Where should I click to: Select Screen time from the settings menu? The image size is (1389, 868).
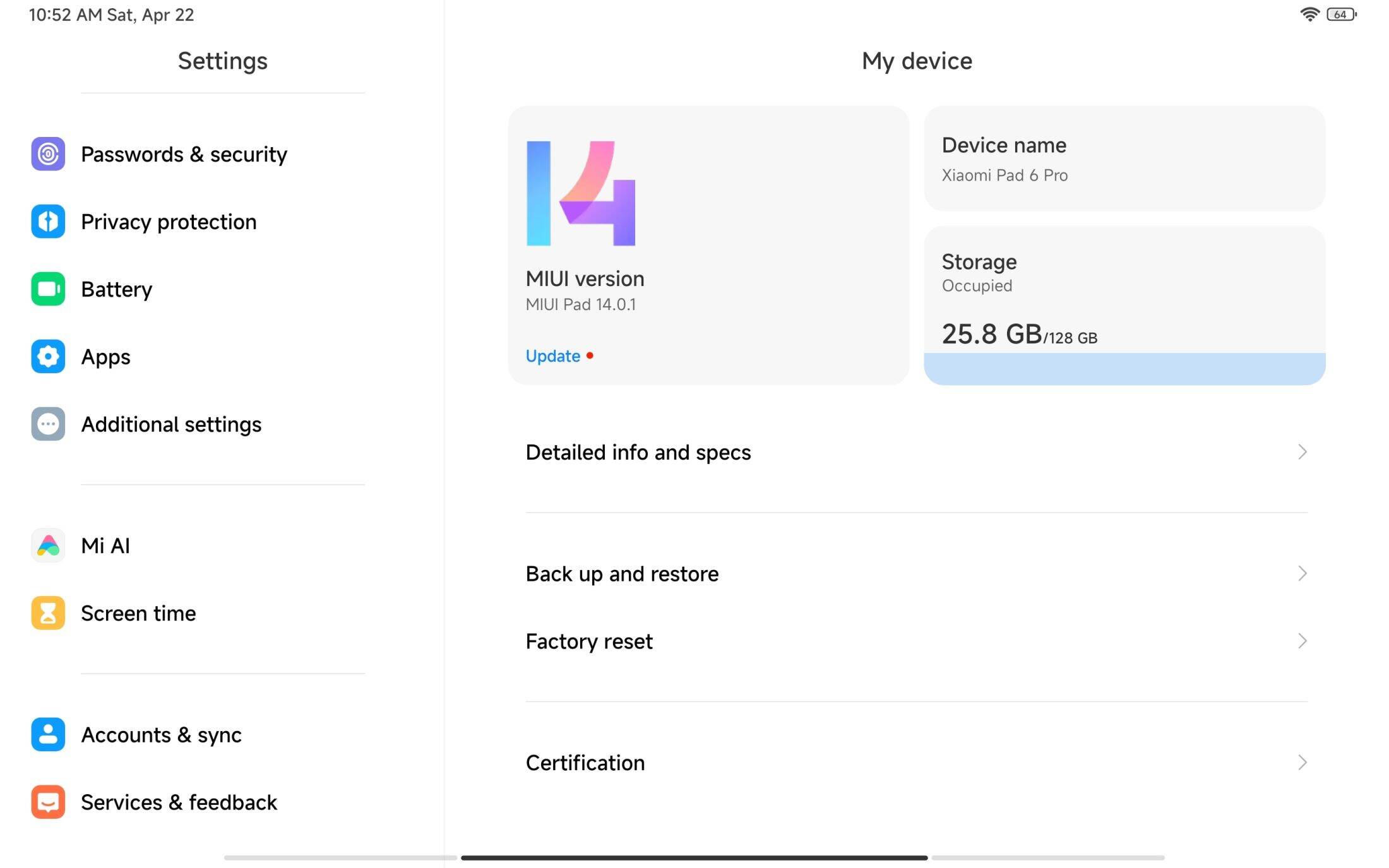138,613
